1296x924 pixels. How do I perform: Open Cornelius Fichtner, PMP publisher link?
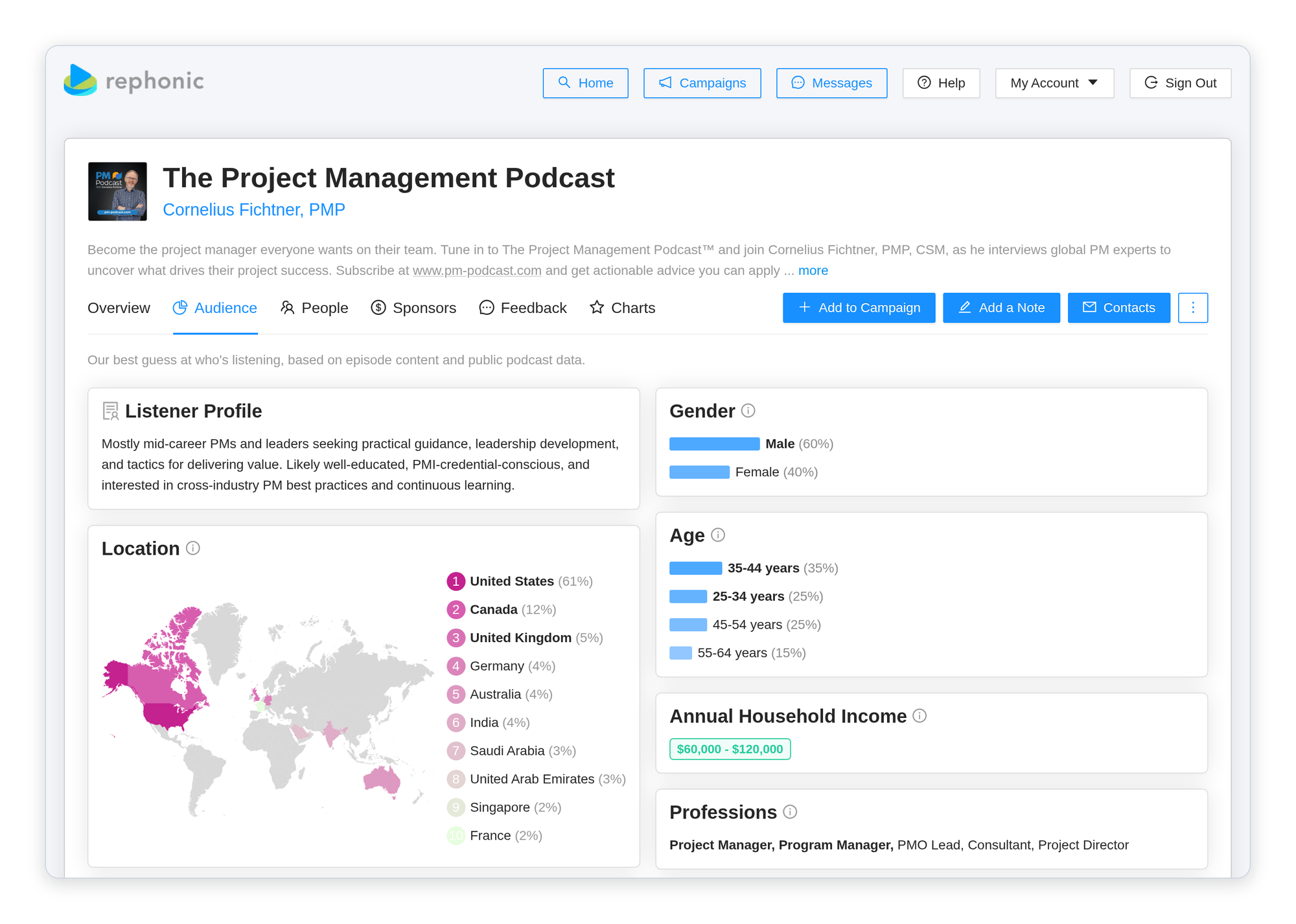pyautogui.click(x=254, y=210)
